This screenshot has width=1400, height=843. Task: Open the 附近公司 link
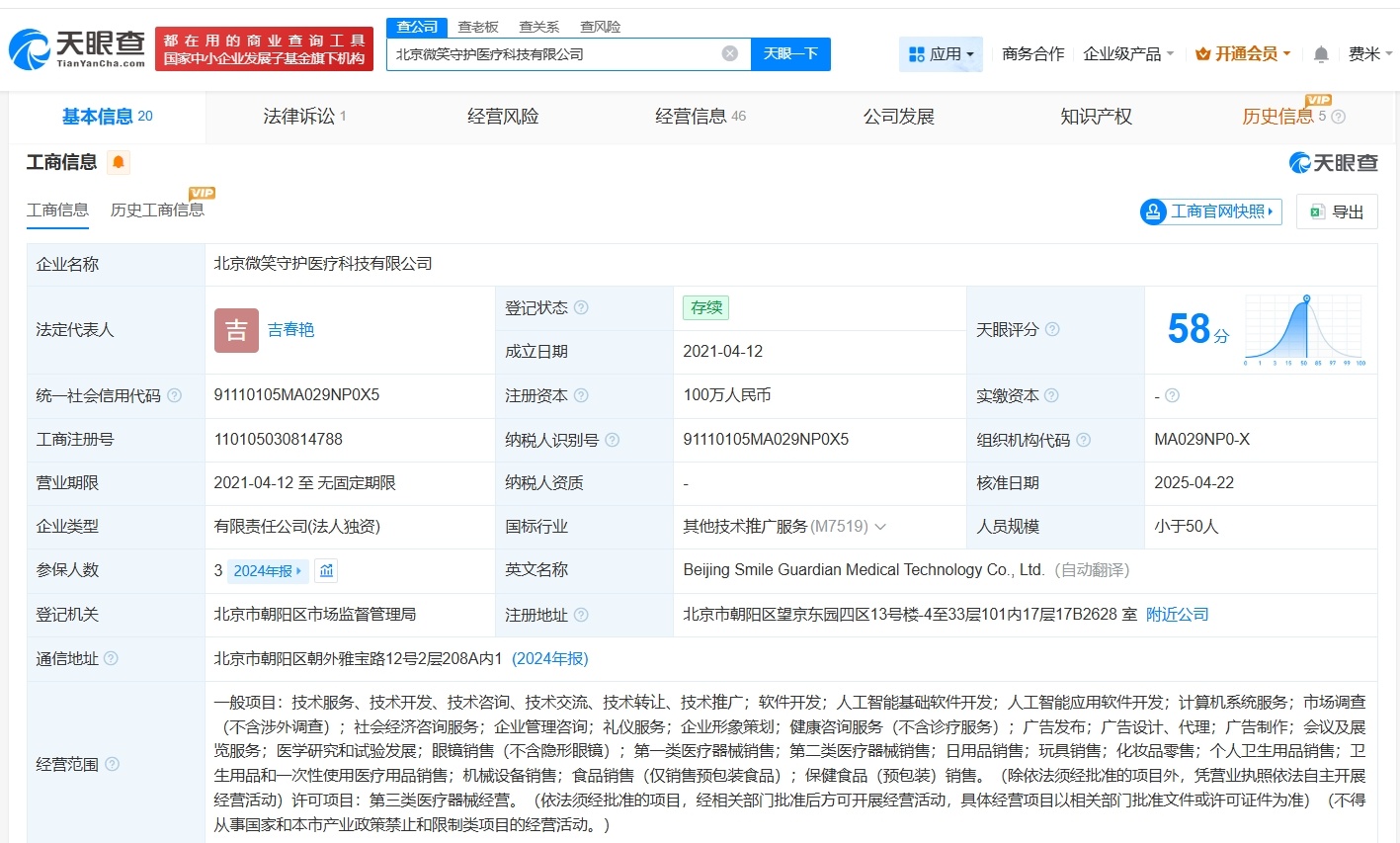pyautogui.click(x=1177, y=614)
